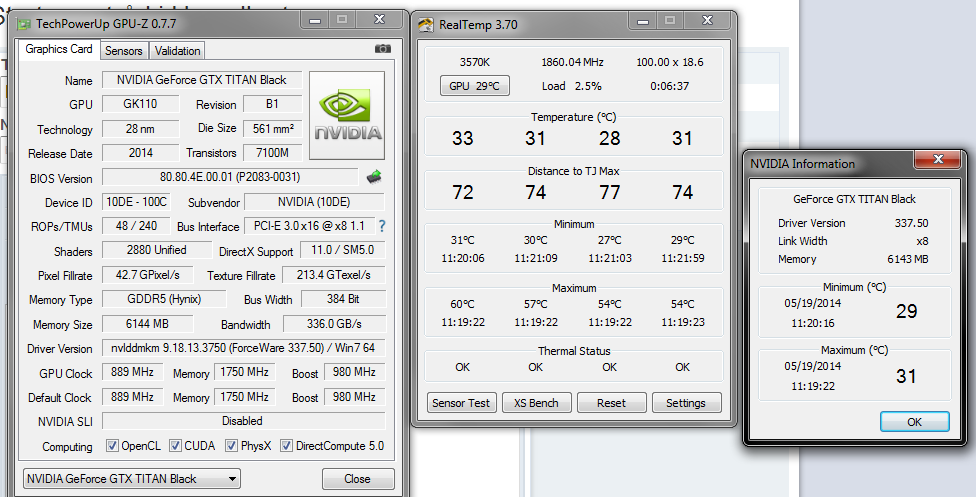This screenshot has height=497, width=976.
Task: Switch to the Sensors tab
Action: point(123,51)
